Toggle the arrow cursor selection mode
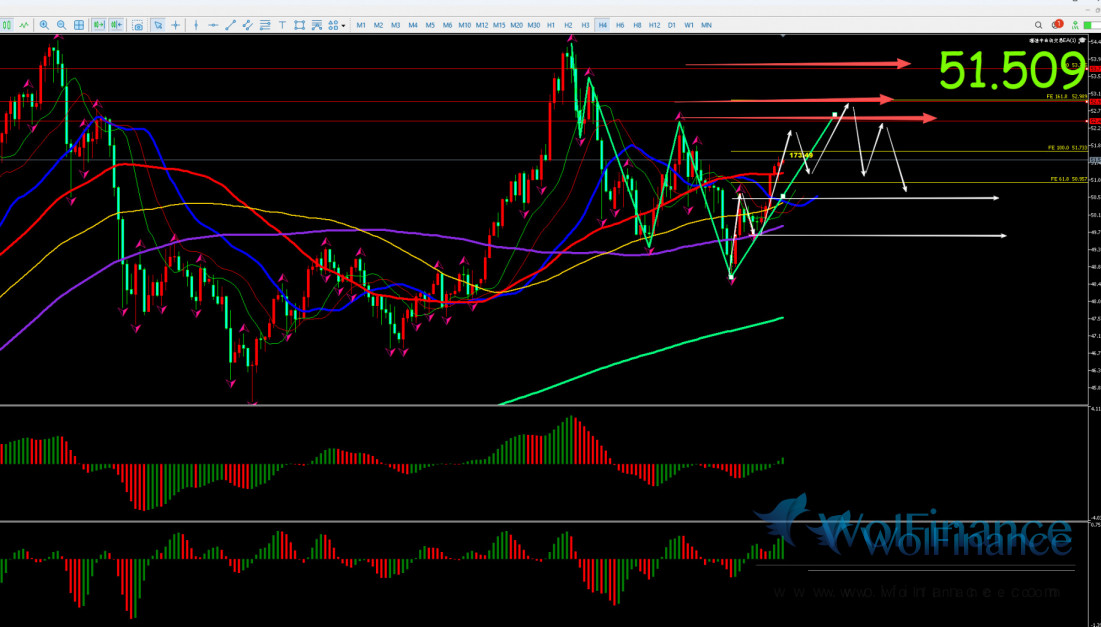Image resolution: width=1101 pixels, height=627 pixels. pyautogui.click(x=159, y=25)
